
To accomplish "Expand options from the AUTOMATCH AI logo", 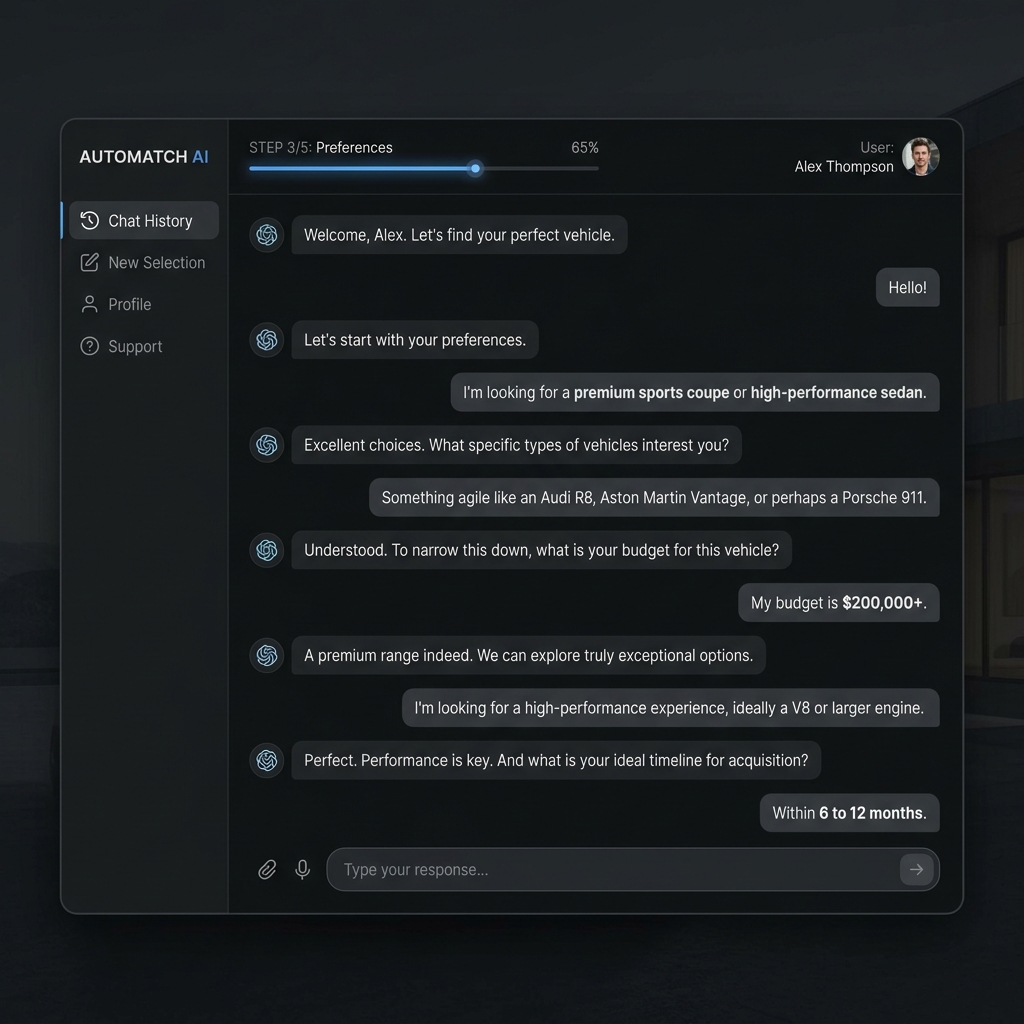I will [143, 156].
